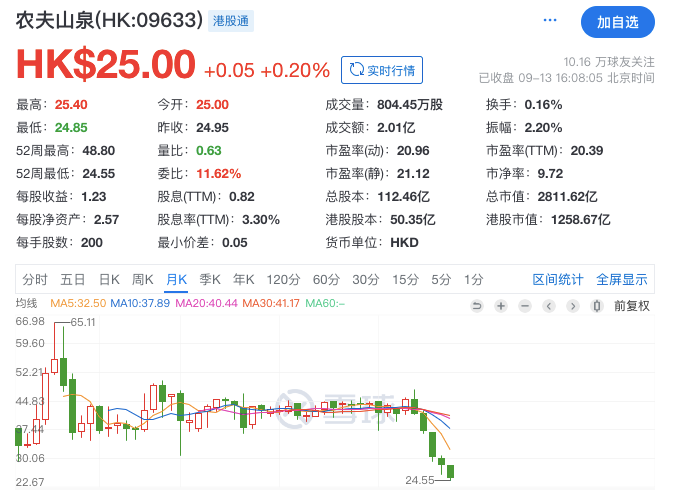Click the 港股市值 value 1258.67亿

tap(581, 220)
